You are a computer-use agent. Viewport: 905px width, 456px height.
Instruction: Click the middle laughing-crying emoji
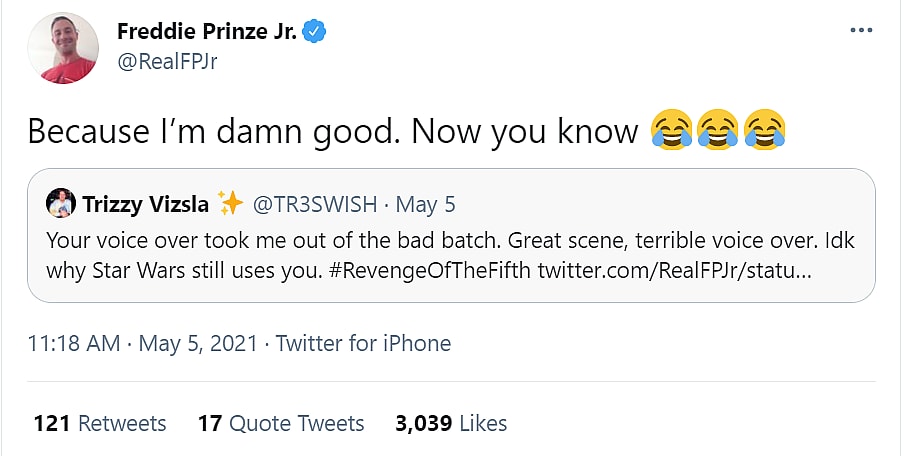coord(718,131)
